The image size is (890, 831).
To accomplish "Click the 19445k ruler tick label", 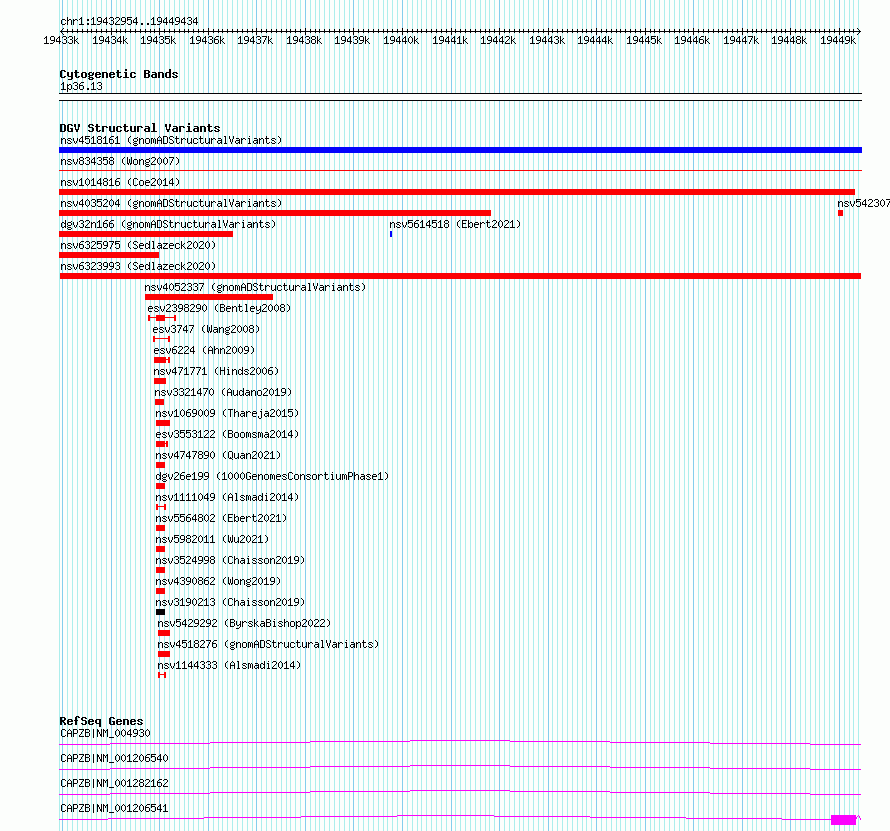I will (644, 40).
